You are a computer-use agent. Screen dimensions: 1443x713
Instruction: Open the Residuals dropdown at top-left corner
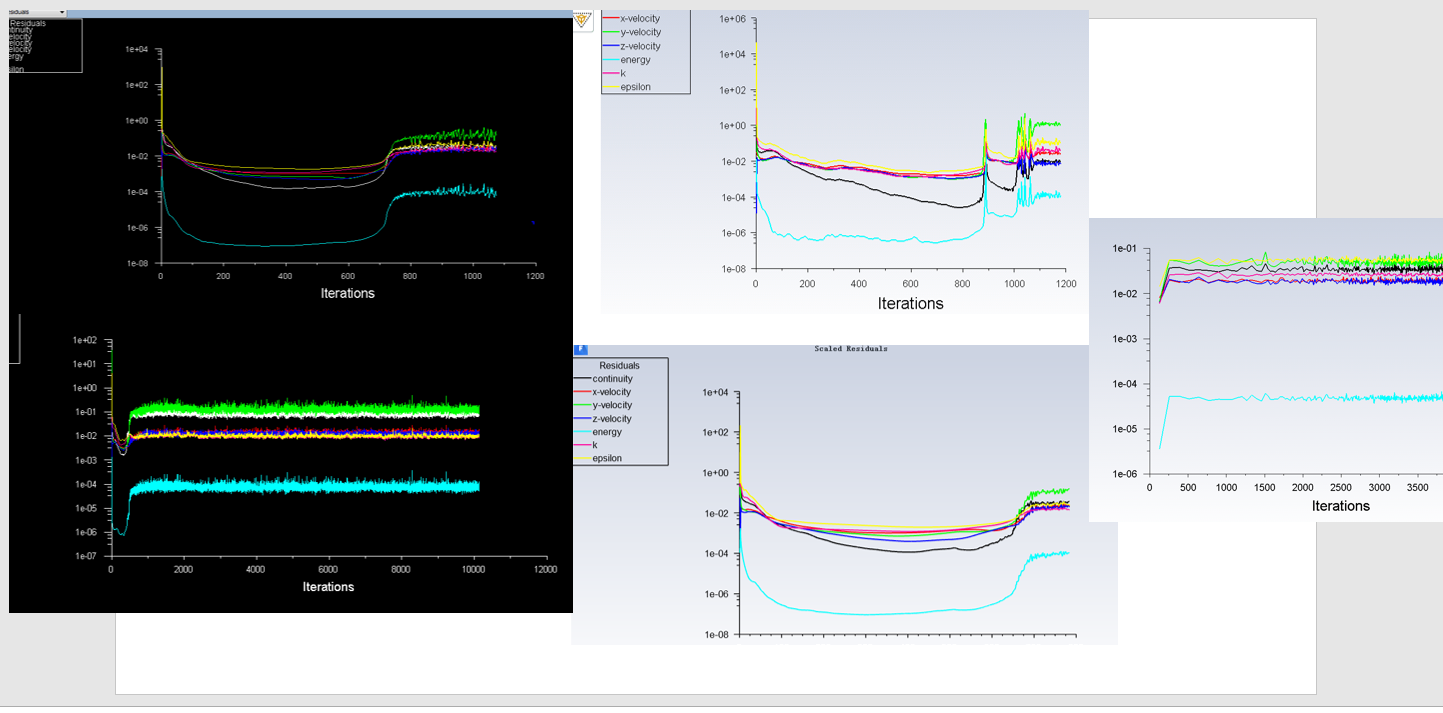tap(37, 13)
